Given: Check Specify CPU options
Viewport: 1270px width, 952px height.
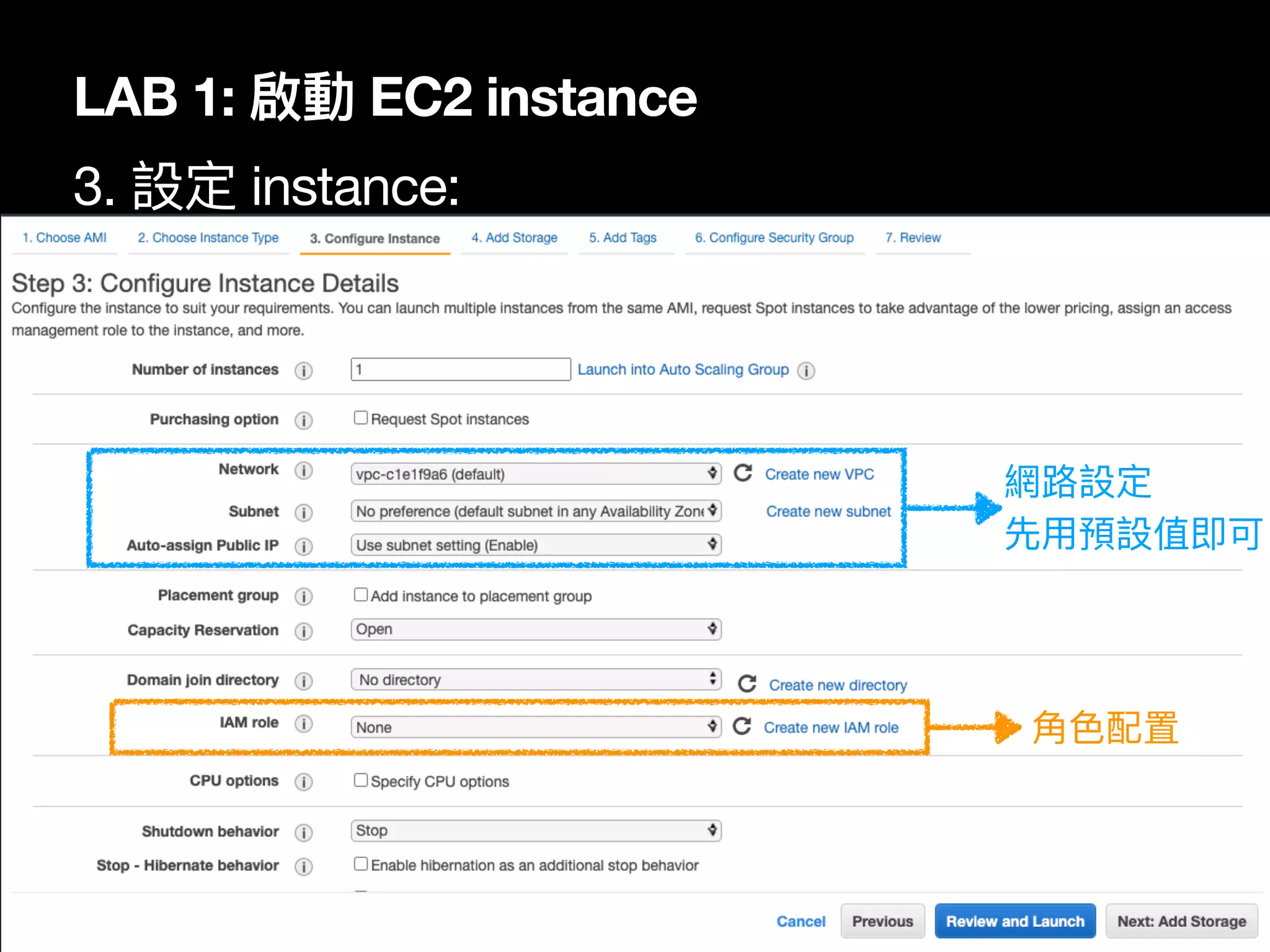Looking at the screenshot, I should tap(361, 780).
